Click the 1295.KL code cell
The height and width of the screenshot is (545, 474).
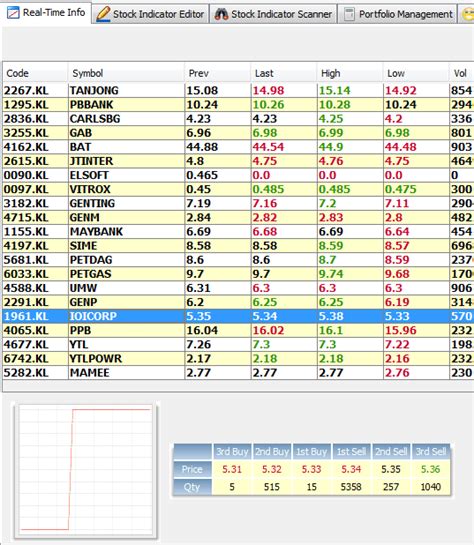pos(35,105)
